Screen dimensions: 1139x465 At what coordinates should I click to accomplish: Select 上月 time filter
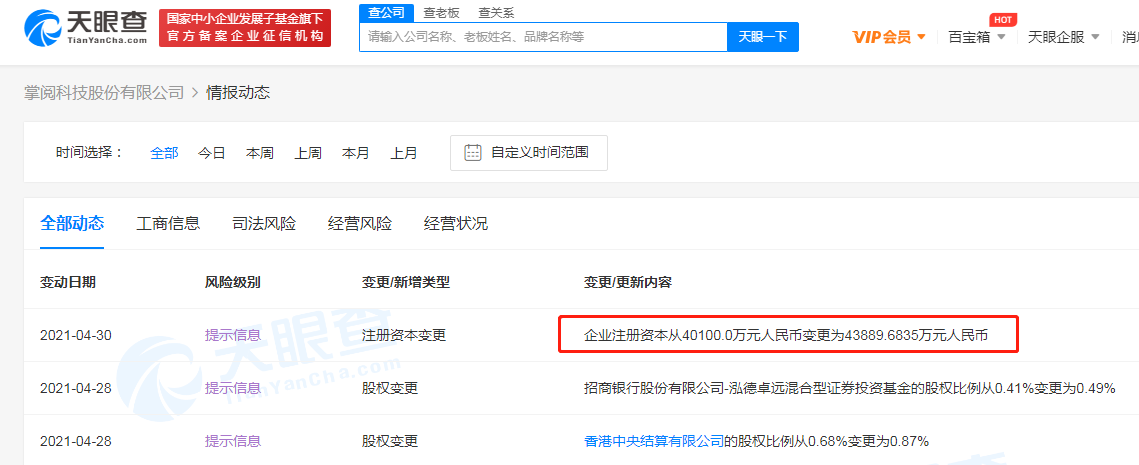coord(404,153)
